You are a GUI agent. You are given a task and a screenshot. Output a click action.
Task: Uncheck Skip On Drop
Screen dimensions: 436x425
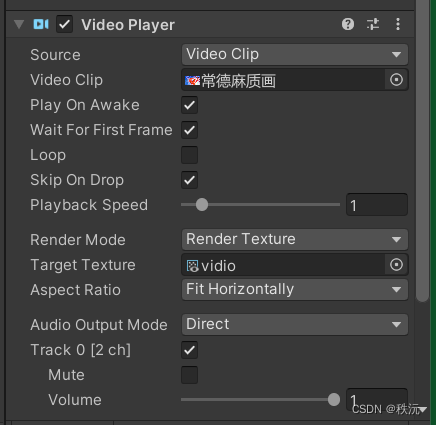(x=190, y=180)
